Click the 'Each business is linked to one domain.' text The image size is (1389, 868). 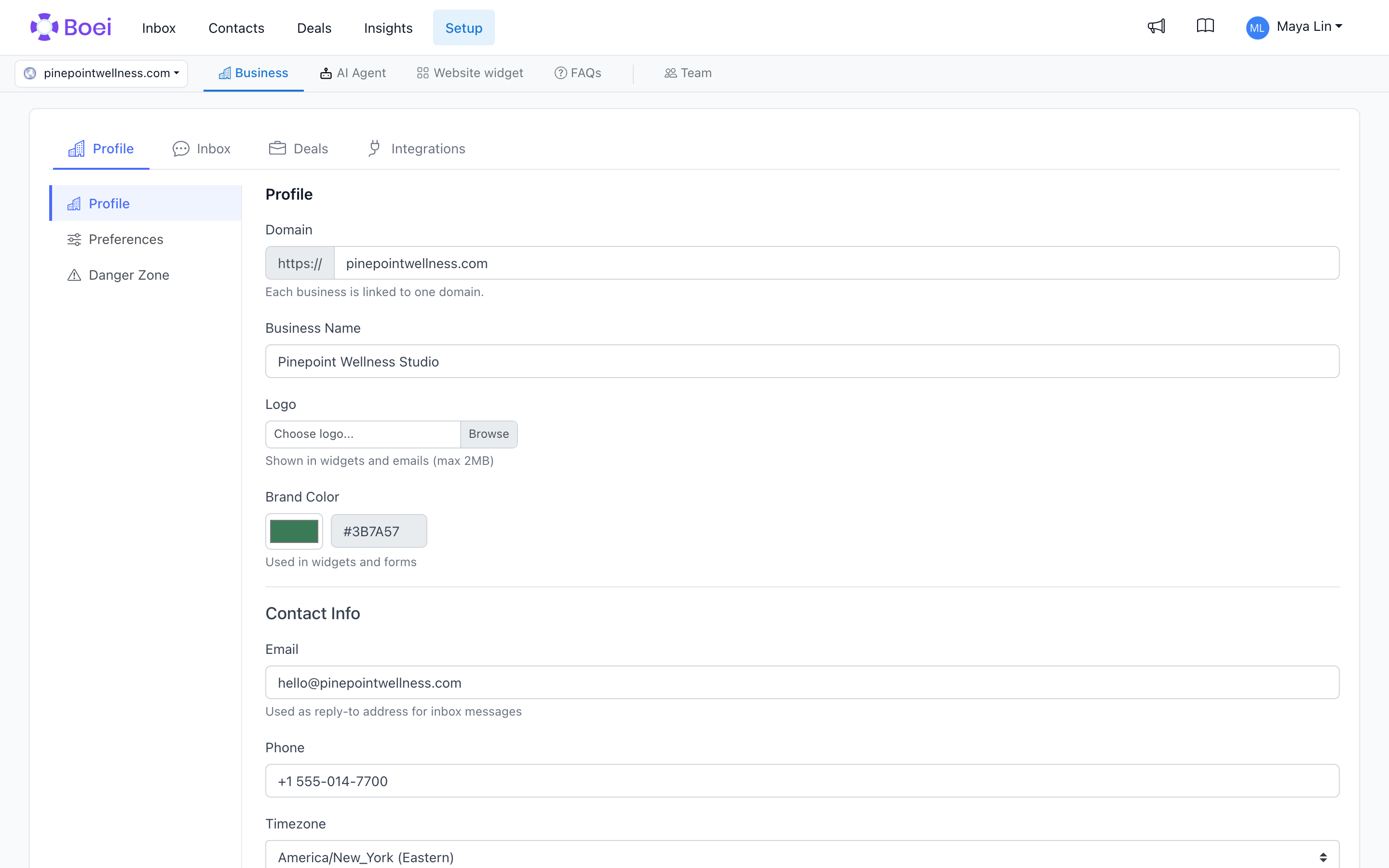(x=374, y=292)
